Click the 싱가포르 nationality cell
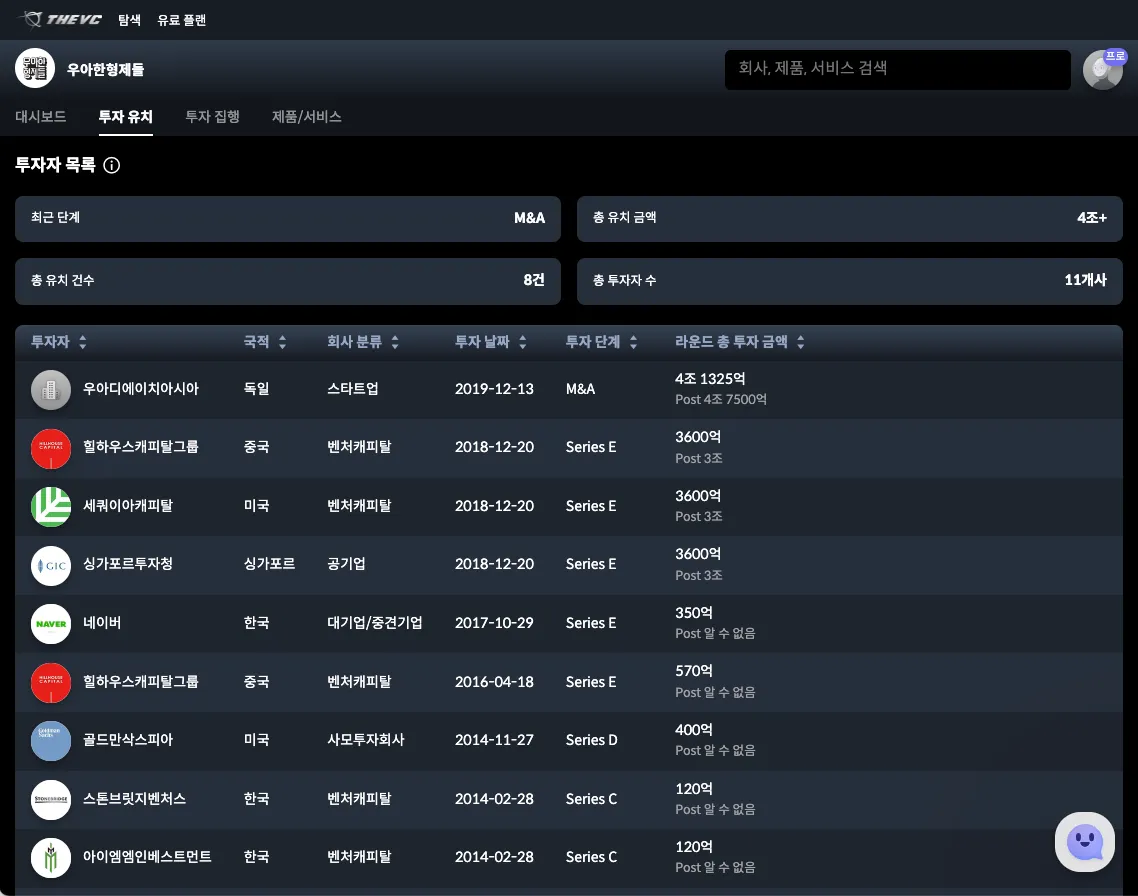The image size is (1138, 896). click(269, 563)
